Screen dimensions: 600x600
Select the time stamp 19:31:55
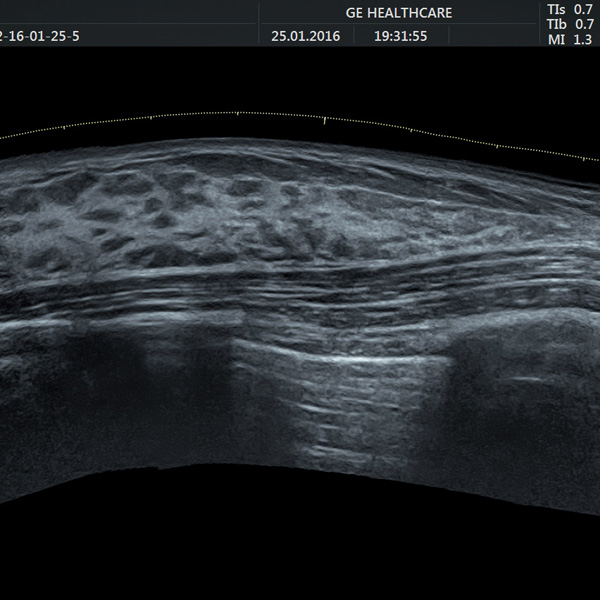pyautogui.click(x=400, y=36)
